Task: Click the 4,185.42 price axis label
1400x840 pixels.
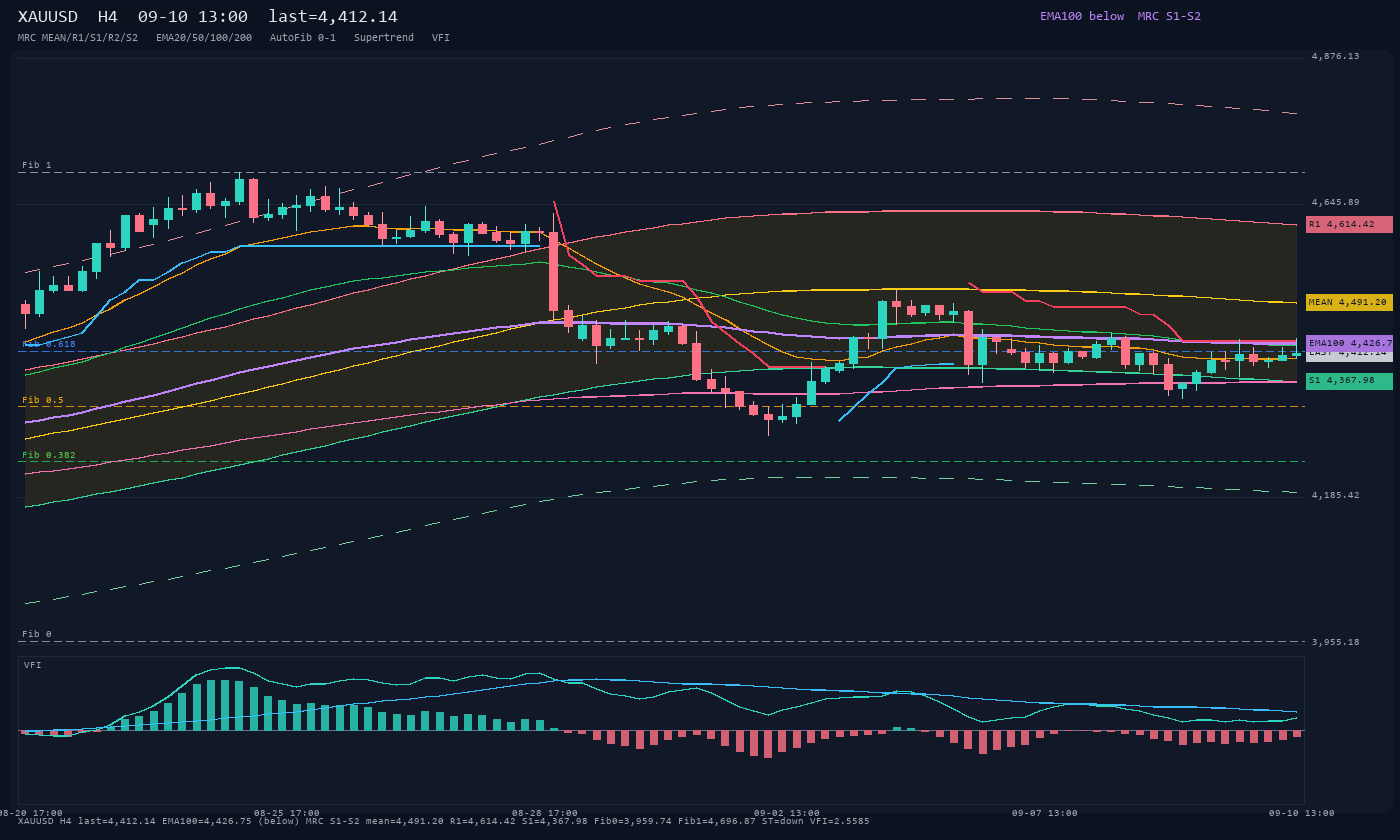Action: [1335, 496]
